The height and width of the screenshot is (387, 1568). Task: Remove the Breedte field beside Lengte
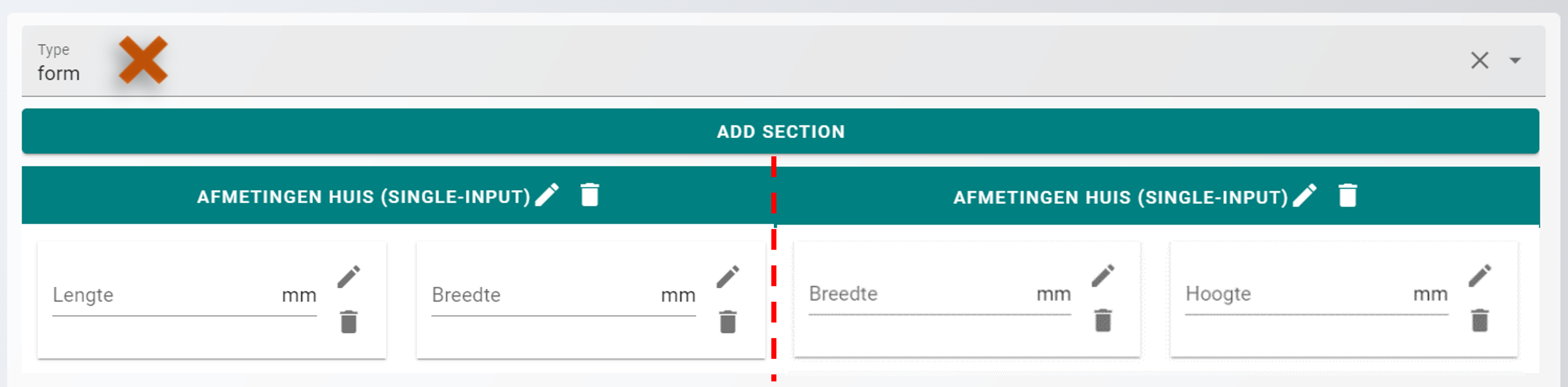point(728,322)
